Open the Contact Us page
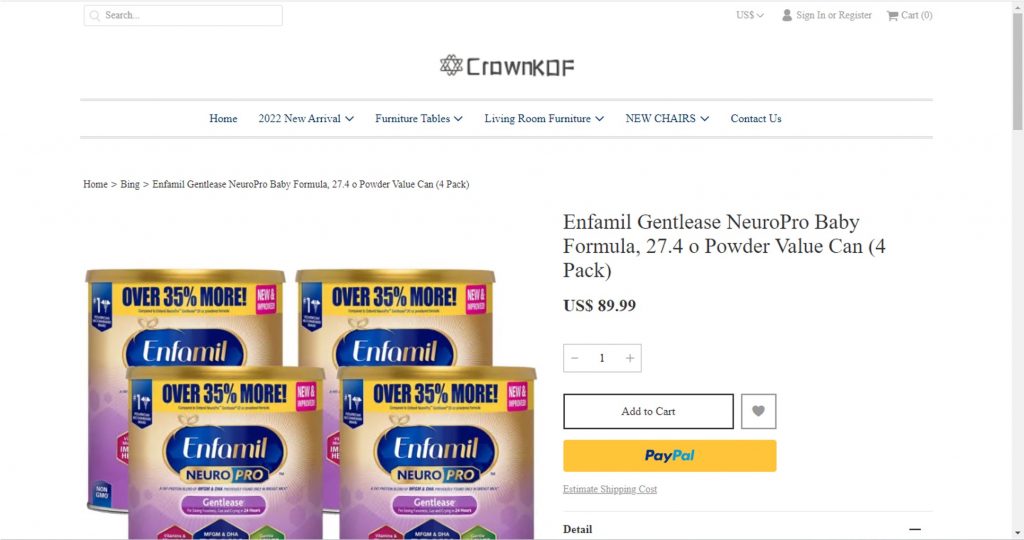Viewport: 1024px width, 540px height. click(x=756, y=118)
